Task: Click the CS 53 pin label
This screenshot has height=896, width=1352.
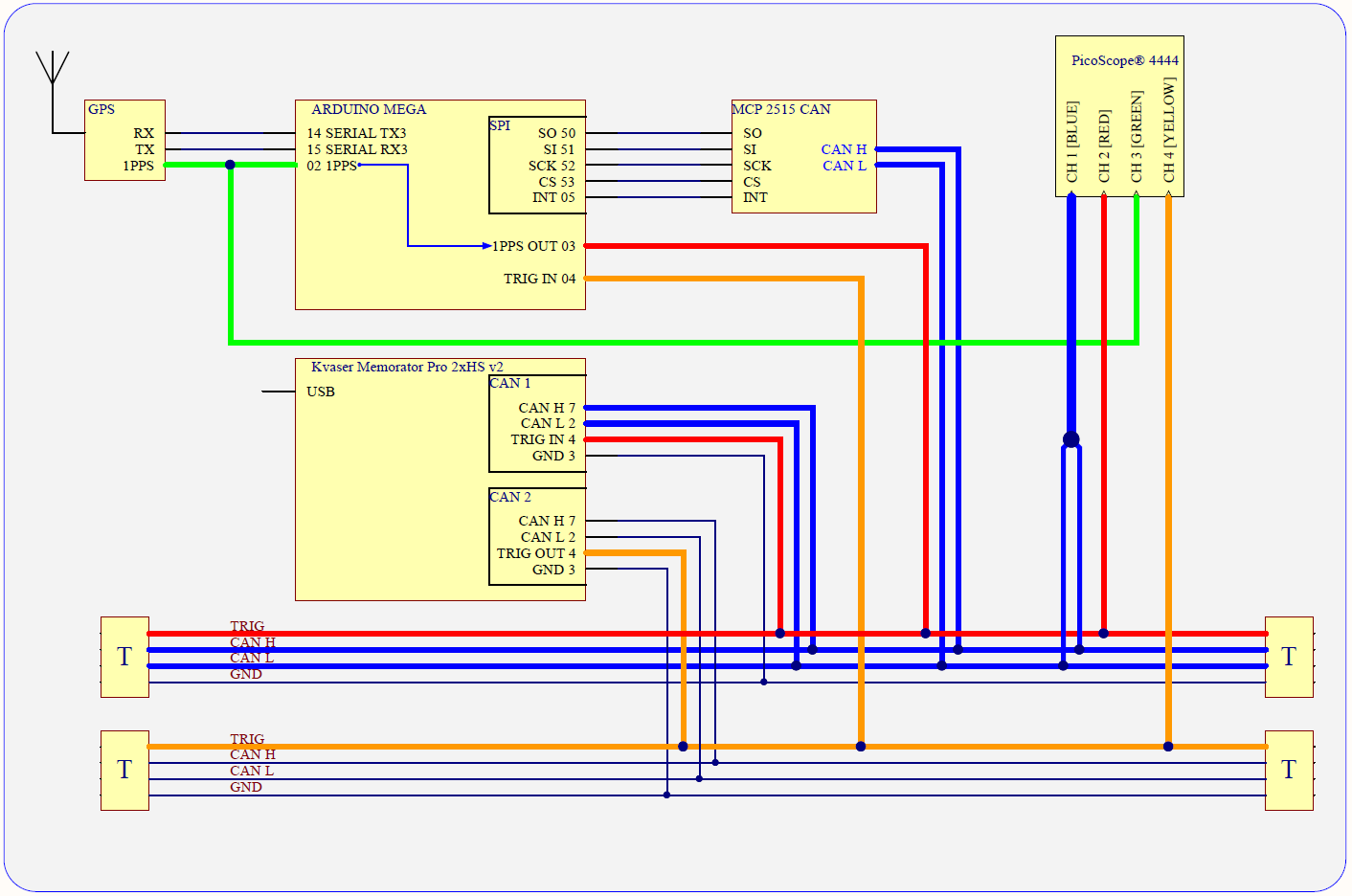Action: pos(556,182)
